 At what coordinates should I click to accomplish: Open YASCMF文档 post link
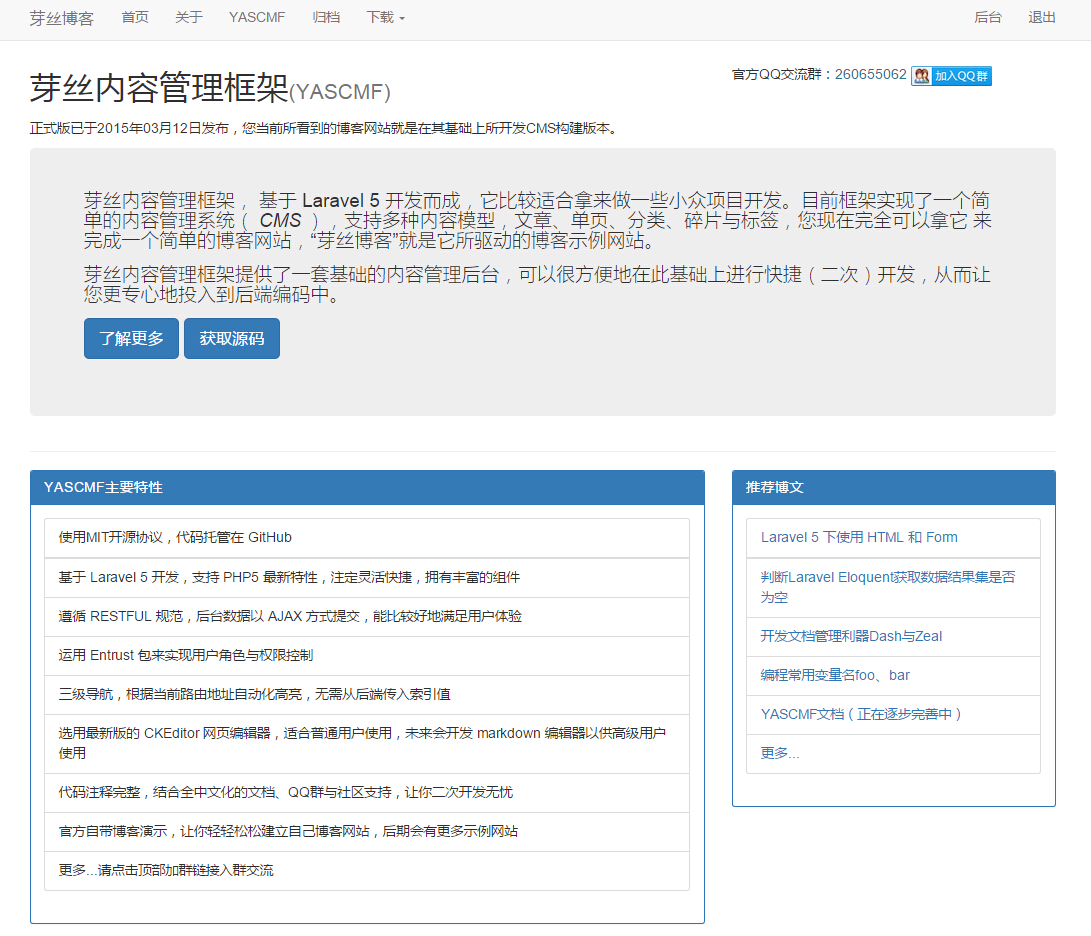coord(861,714)
